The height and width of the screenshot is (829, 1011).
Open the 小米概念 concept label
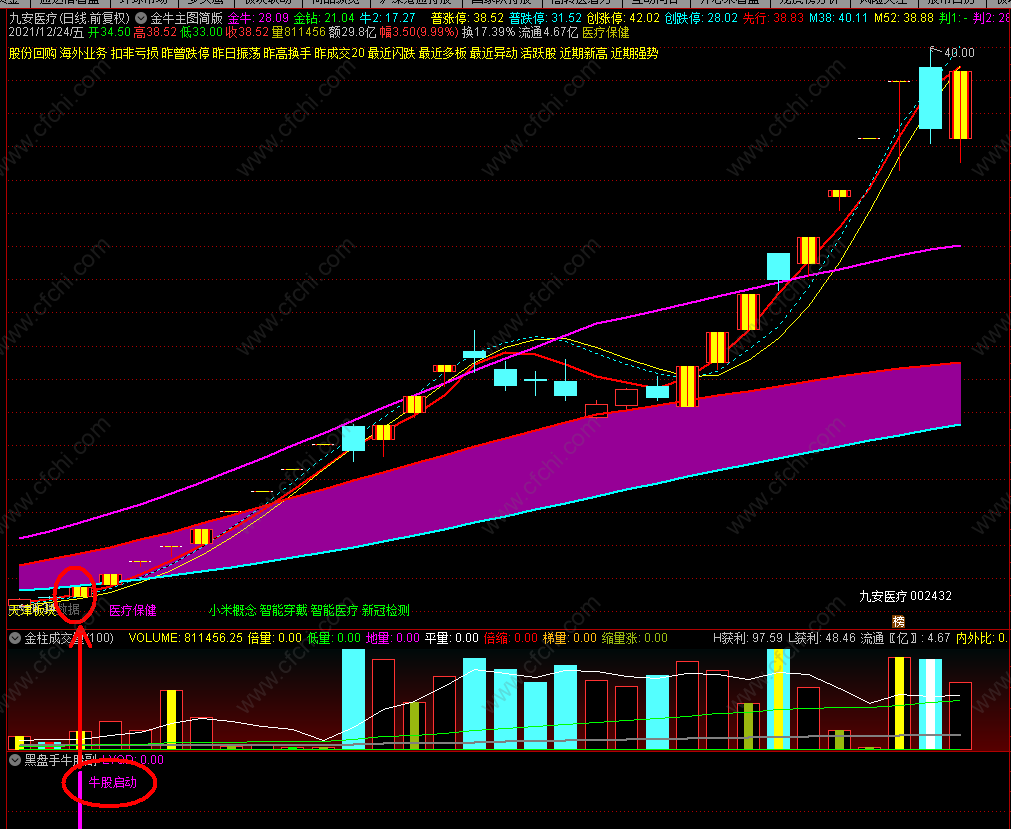(x=233, y=610)
